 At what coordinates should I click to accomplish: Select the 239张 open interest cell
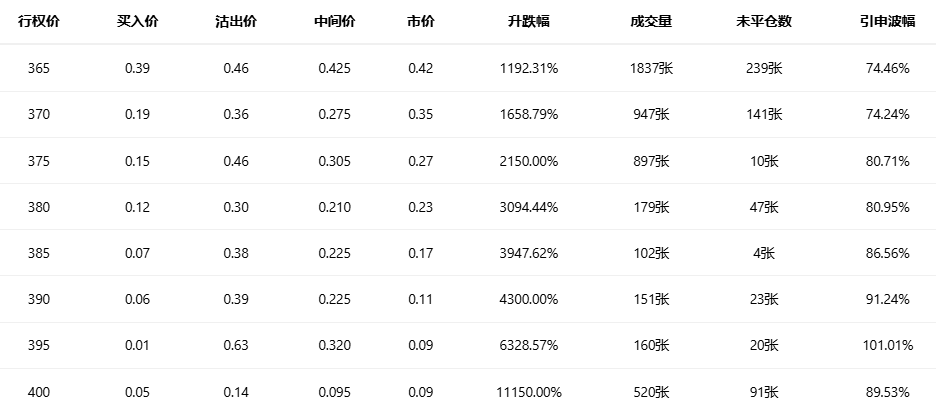point(764,68)
